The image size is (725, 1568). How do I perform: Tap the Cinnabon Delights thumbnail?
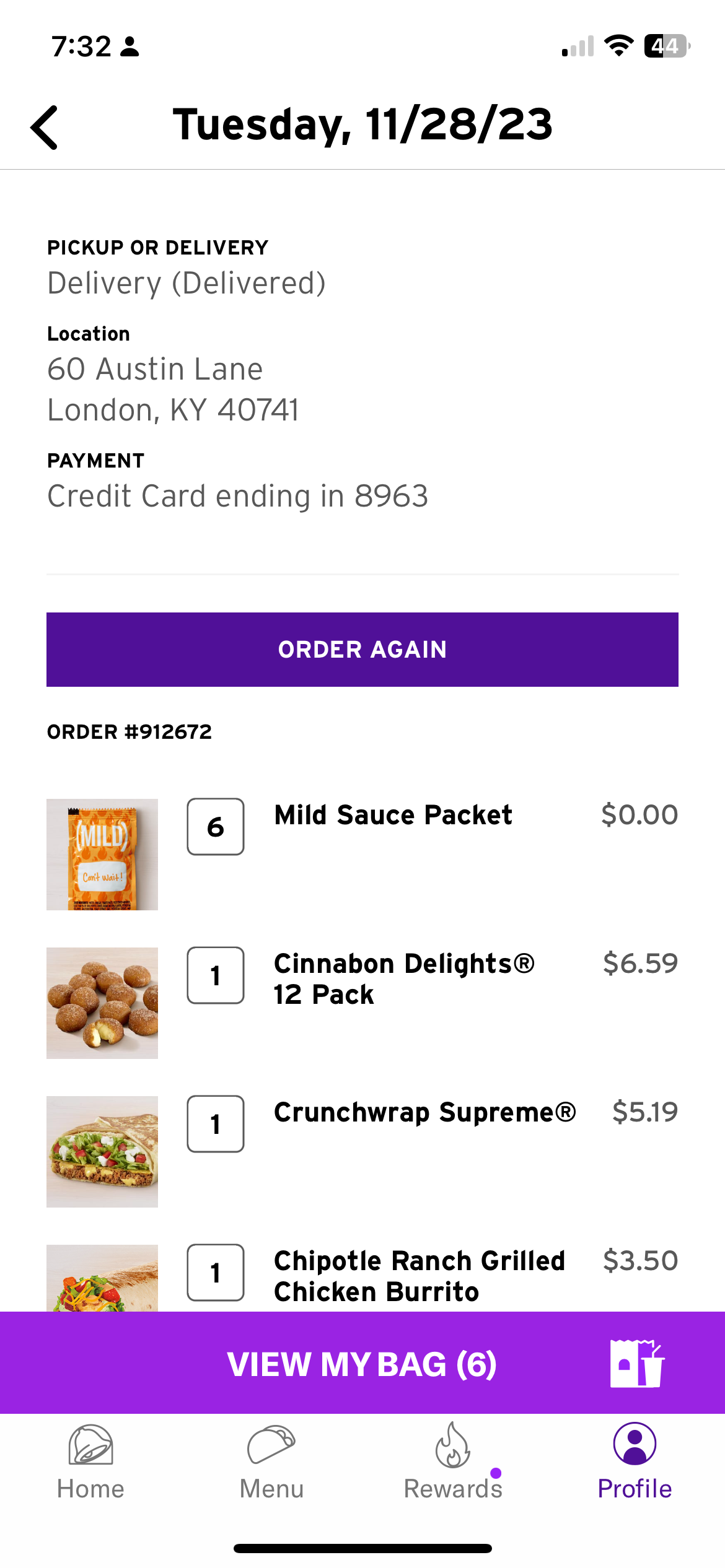102,1003
